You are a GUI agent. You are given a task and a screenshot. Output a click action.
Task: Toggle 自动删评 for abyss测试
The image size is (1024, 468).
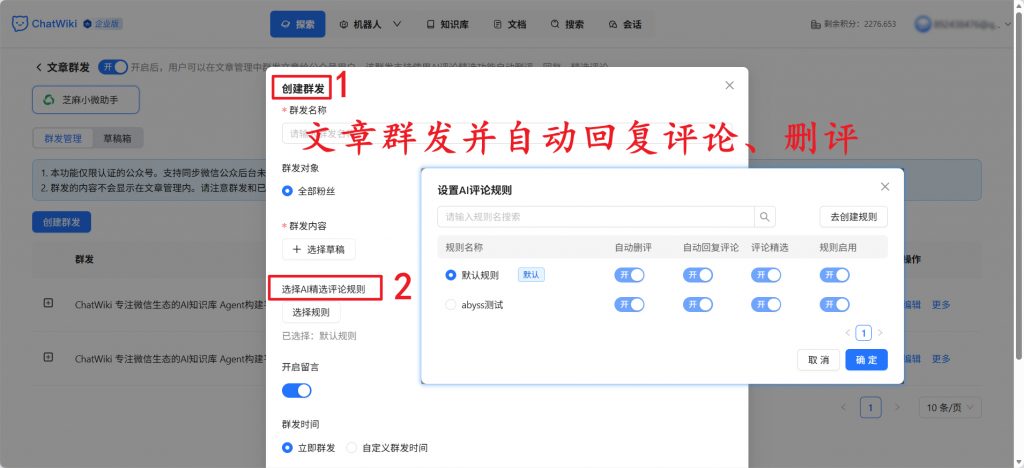click(x=629, y=304)
